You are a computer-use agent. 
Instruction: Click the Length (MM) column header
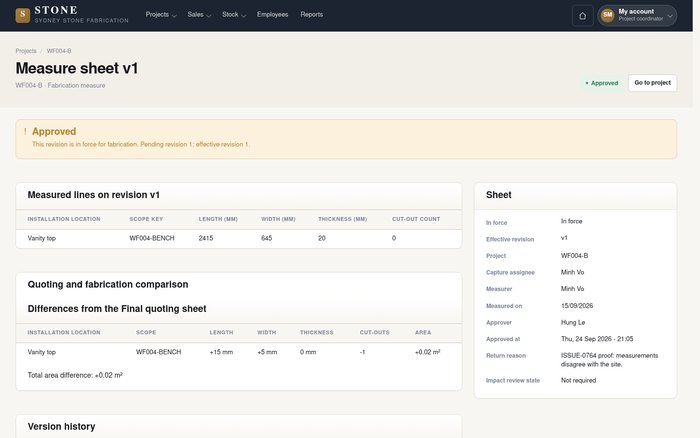coord(218,219)
